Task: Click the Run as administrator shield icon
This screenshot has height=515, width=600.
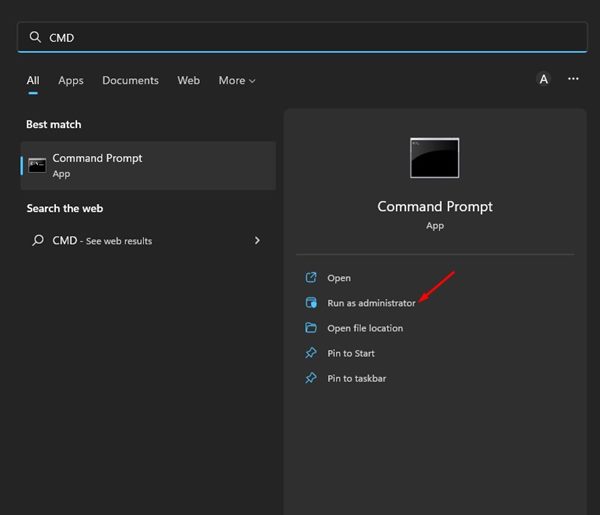Action: (x=310, y=303)
